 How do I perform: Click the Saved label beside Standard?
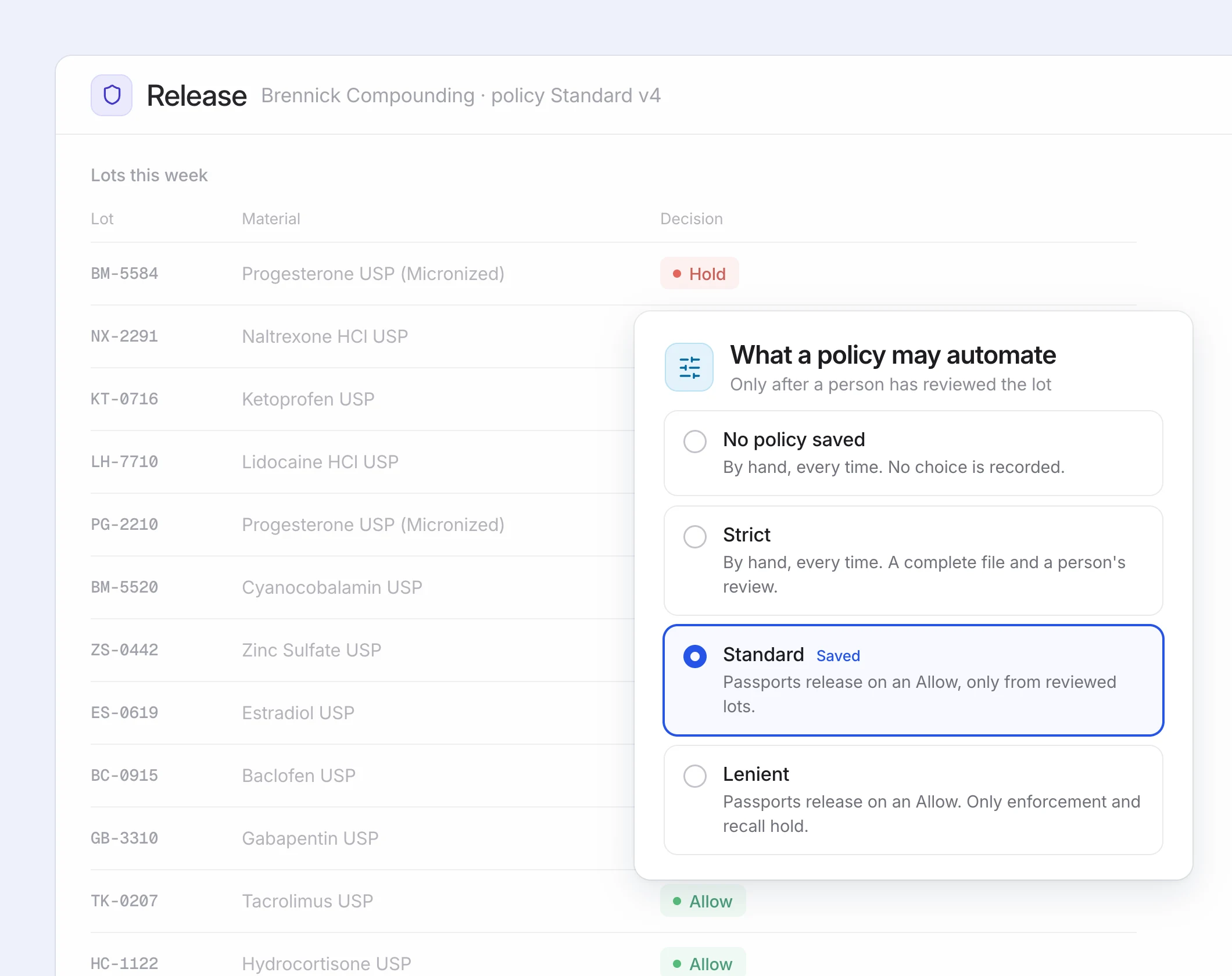tap(838, 656)
